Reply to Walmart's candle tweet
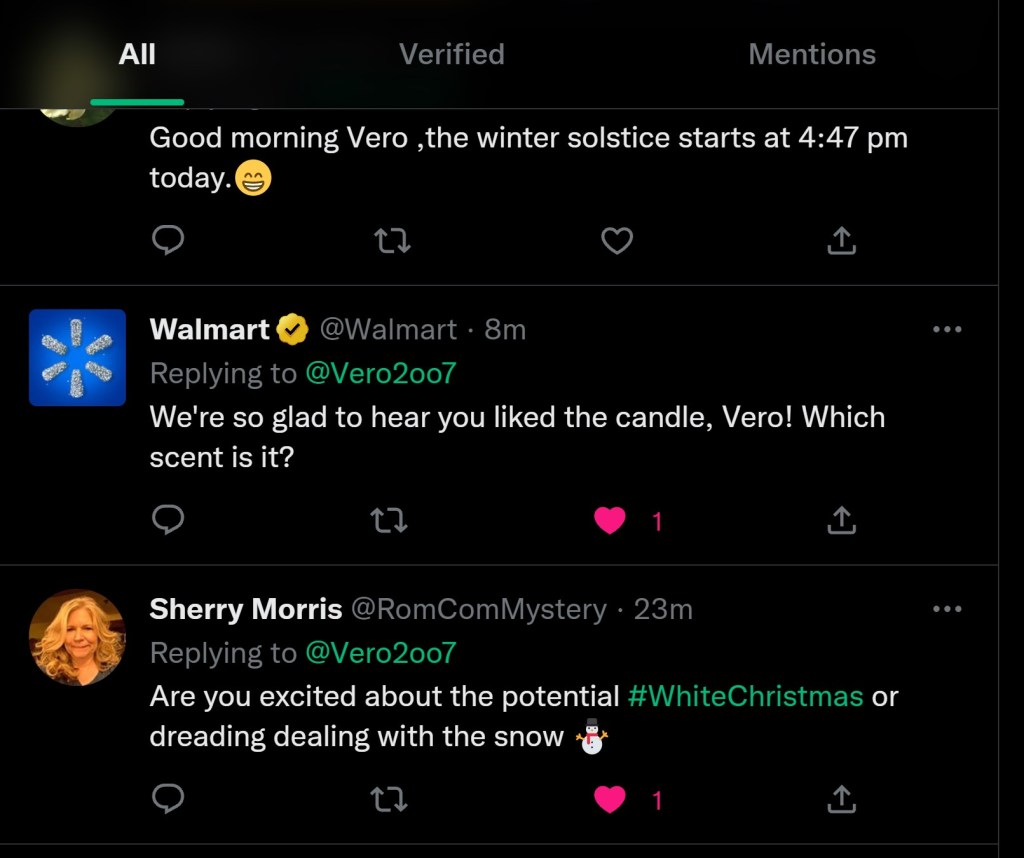The width and height of the screenshot is (1024, 858). click(168, 520)
